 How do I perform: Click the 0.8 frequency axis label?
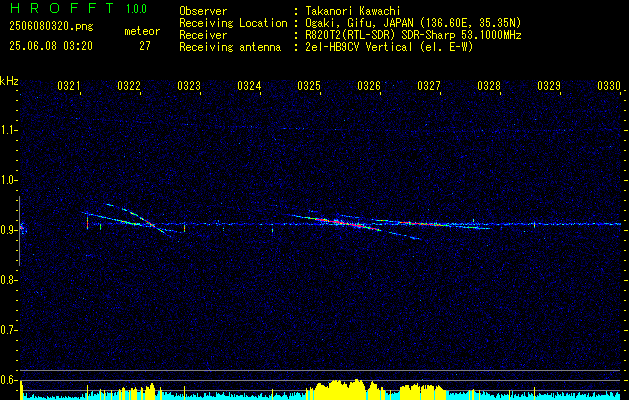pos(9,280)
